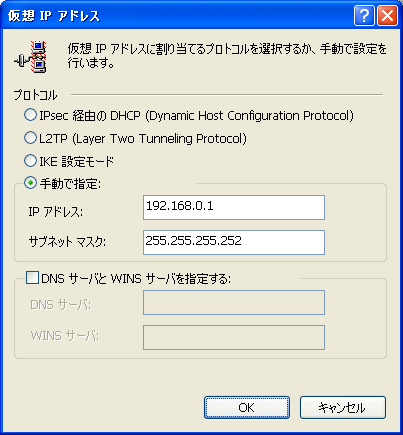Confirm settings with OK button
The height and width of the screenshot is (435, 403).
point(247,407)
